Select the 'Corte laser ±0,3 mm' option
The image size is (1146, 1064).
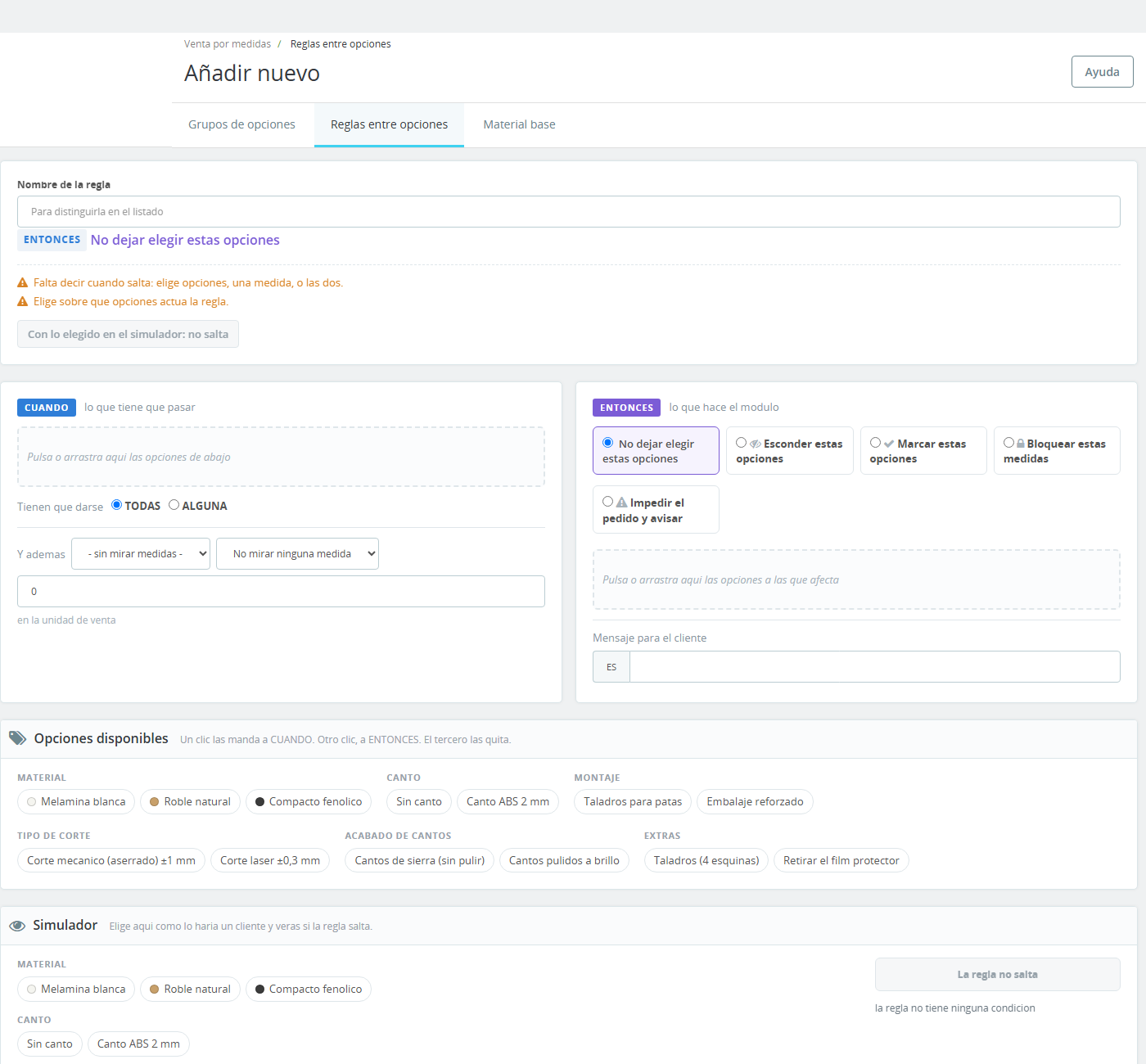(x=270, y=860)
